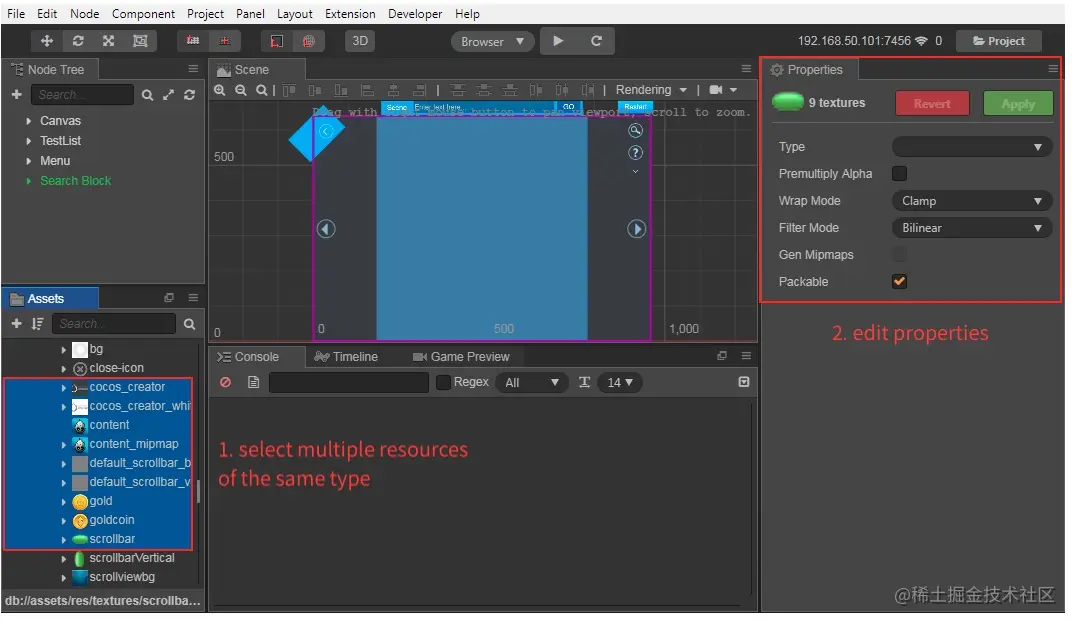Uncheck the Packable checkbox
The image size is (1076, 626).
point(899,281)
